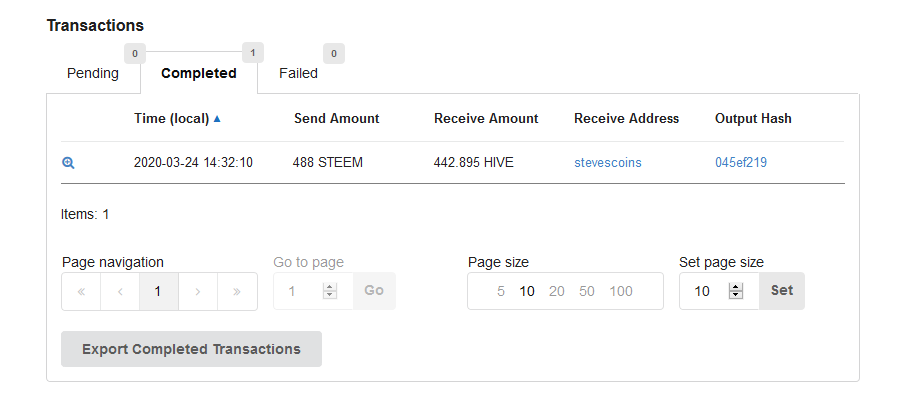
Task: Select page 1 in the page navigation
Action: (159, 291)
